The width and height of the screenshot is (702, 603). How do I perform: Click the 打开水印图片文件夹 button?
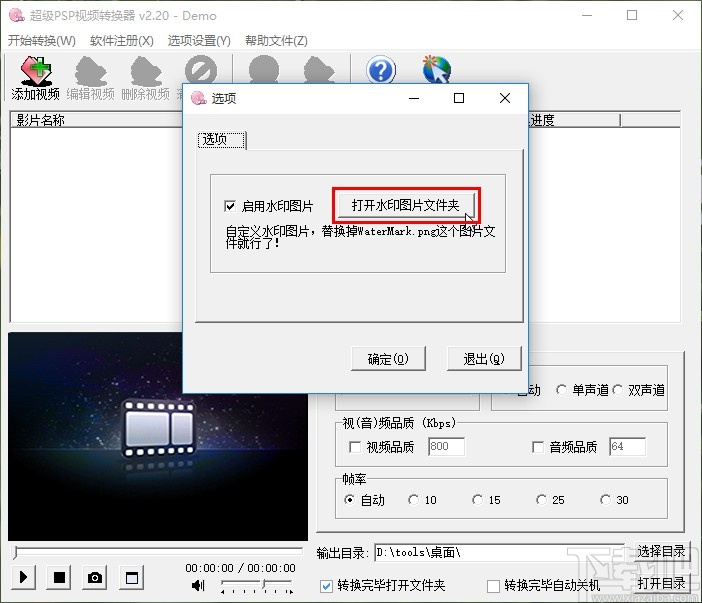pos(406,205)
